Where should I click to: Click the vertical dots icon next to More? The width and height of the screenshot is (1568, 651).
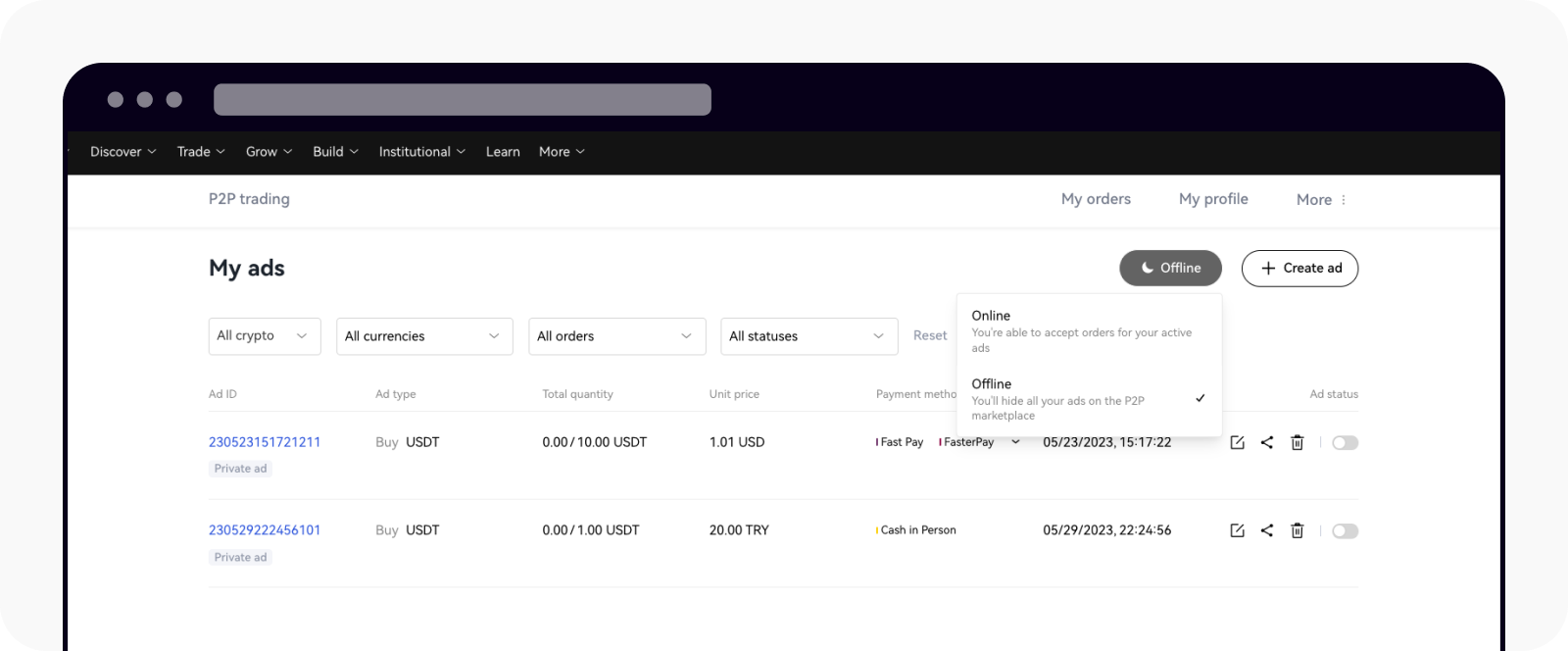1344,200
